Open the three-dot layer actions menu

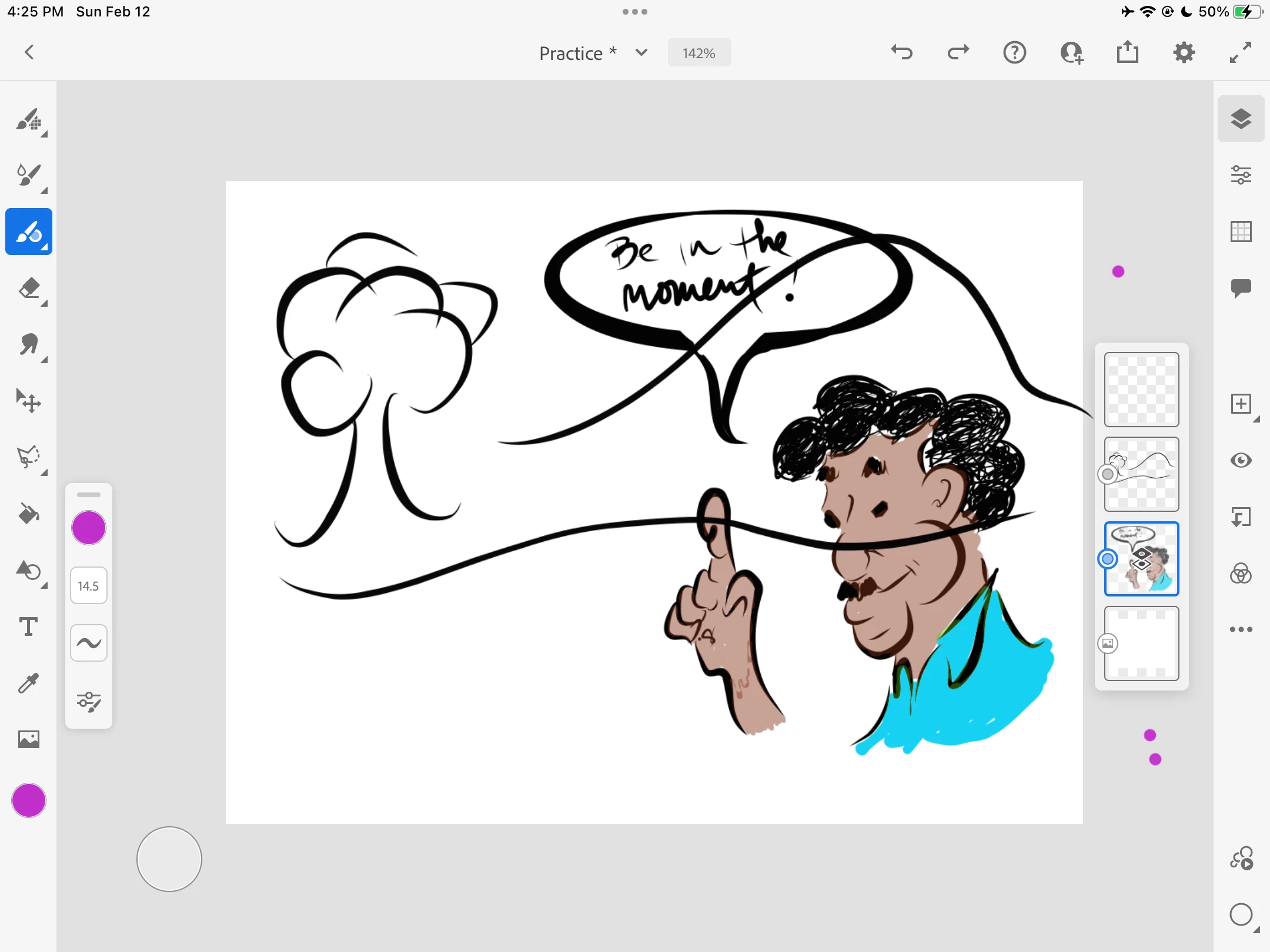(x=1241, y=629)
